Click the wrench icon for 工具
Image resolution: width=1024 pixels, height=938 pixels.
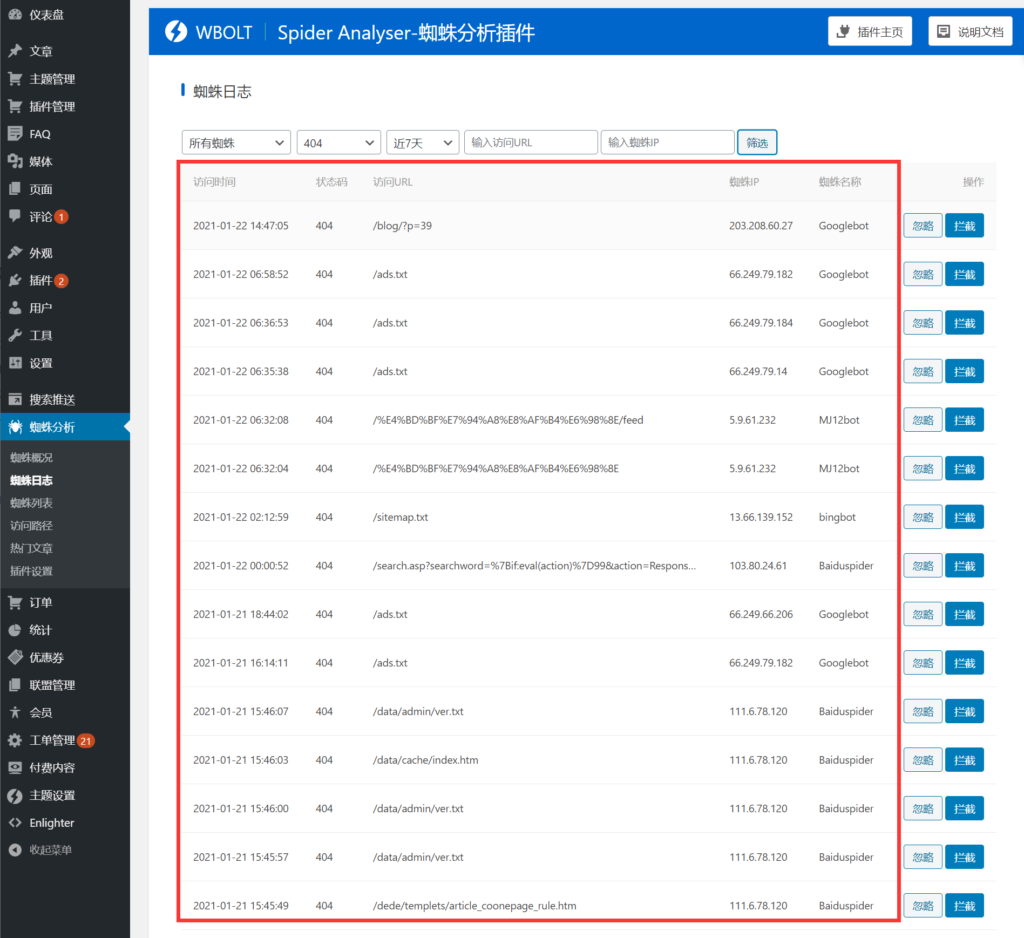[14, 335]
